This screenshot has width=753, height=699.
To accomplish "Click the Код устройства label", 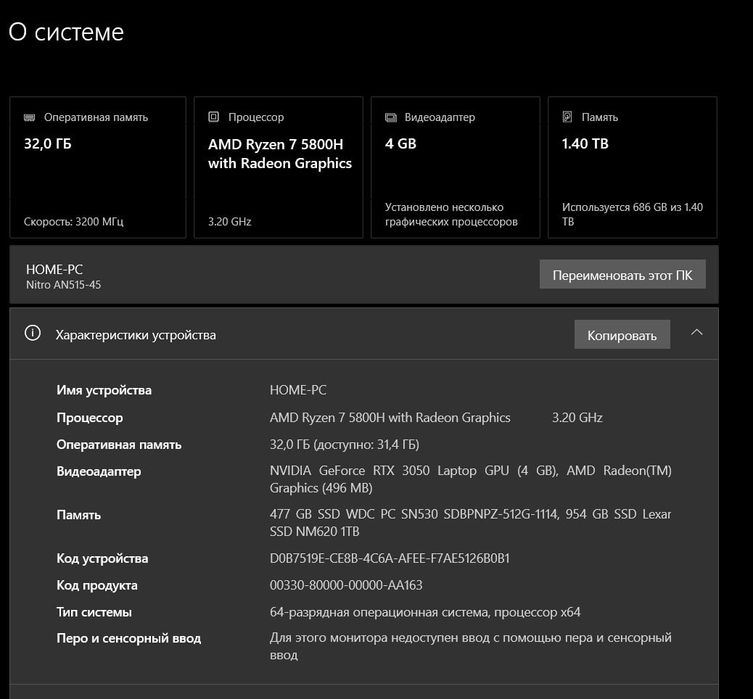I will click(x=102, y=558).
